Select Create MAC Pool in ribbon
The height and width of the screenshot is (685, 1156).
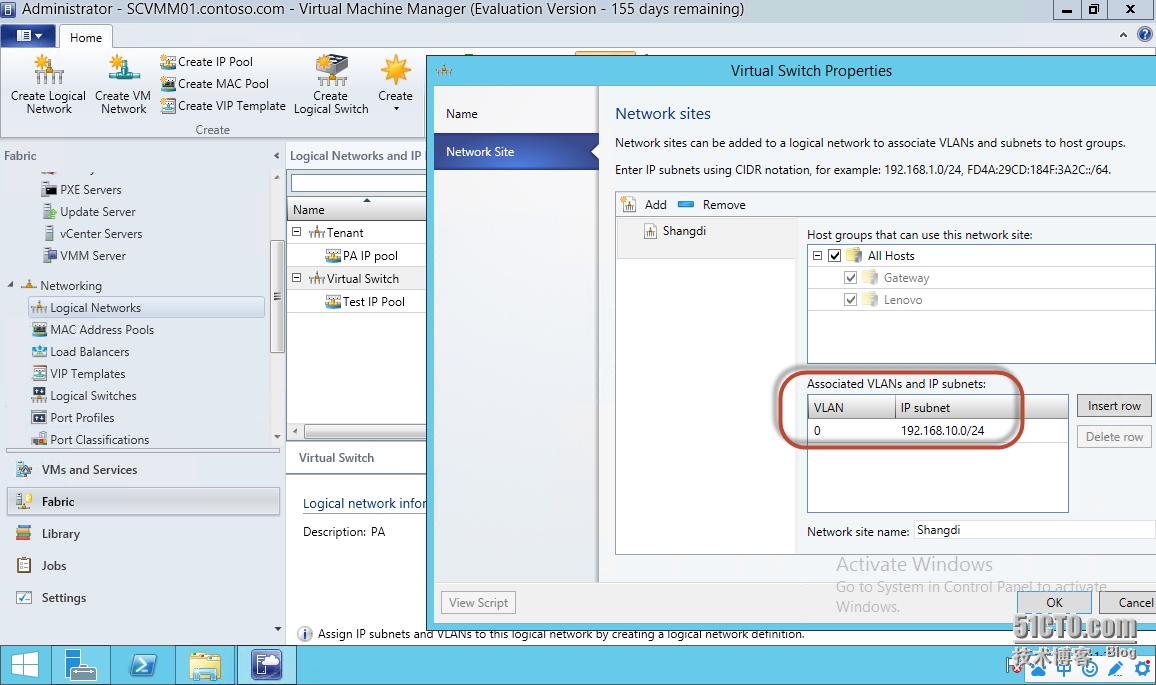[215, 84]
